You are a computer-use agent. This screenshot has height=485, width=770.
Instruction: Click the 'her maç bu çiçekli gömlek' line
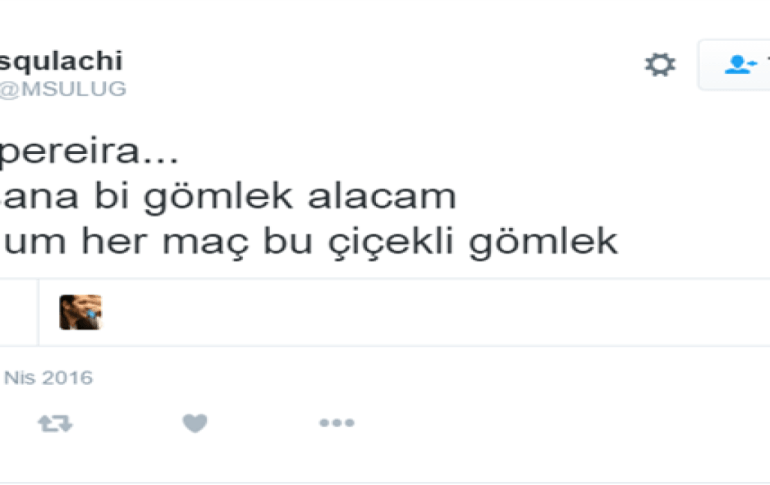(309, 242)
